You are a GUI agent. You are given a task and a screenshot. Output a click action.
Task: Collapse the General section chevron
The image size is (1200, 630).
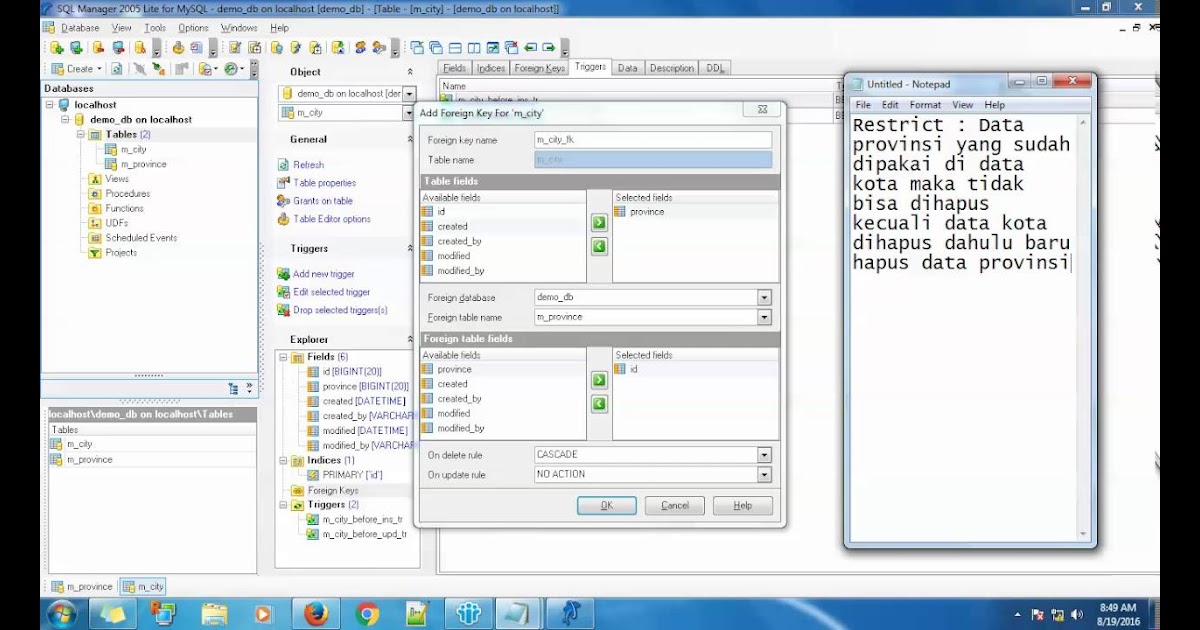410,140
